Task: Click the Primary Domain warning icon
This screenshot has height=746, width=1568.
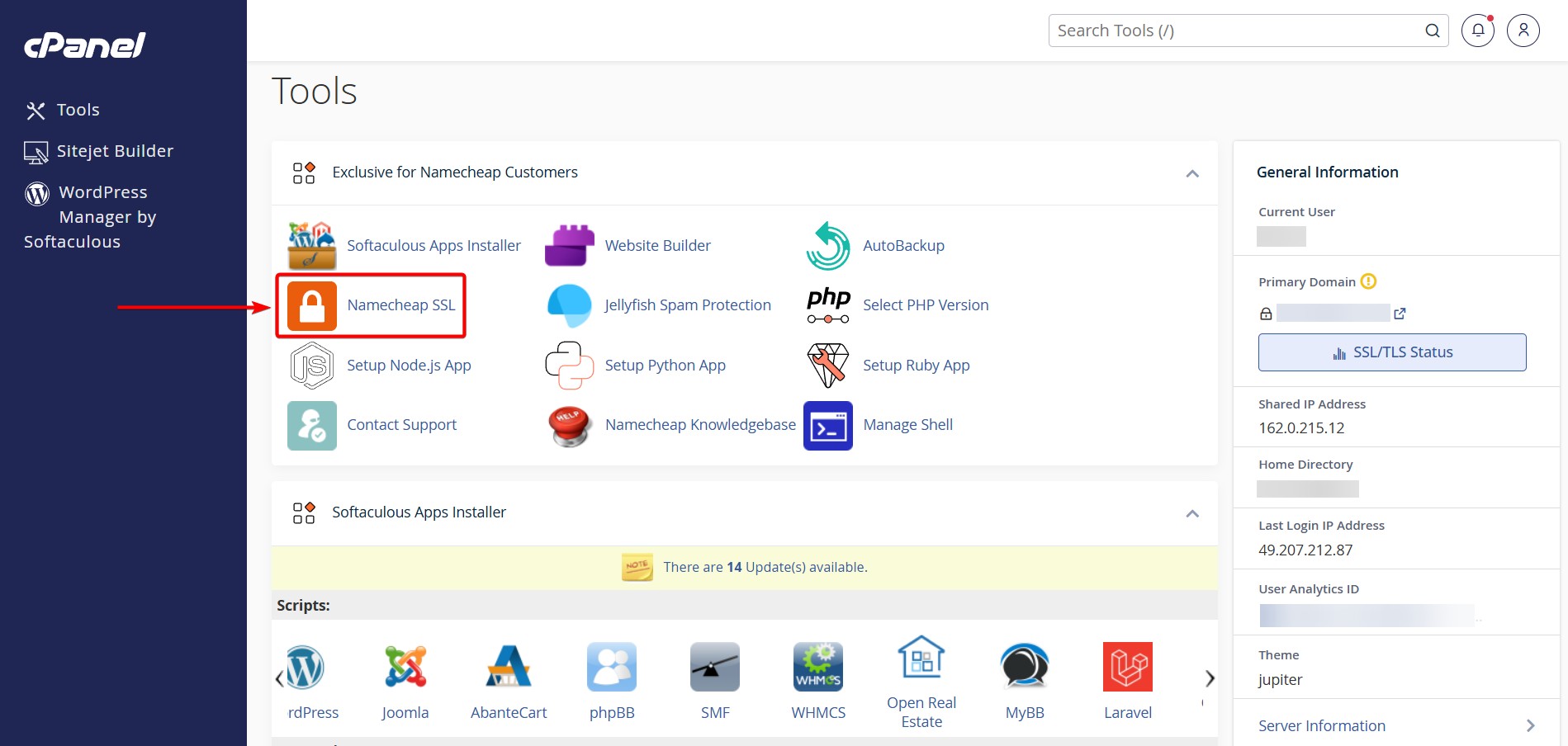Action: click(x=1368, y=281)
